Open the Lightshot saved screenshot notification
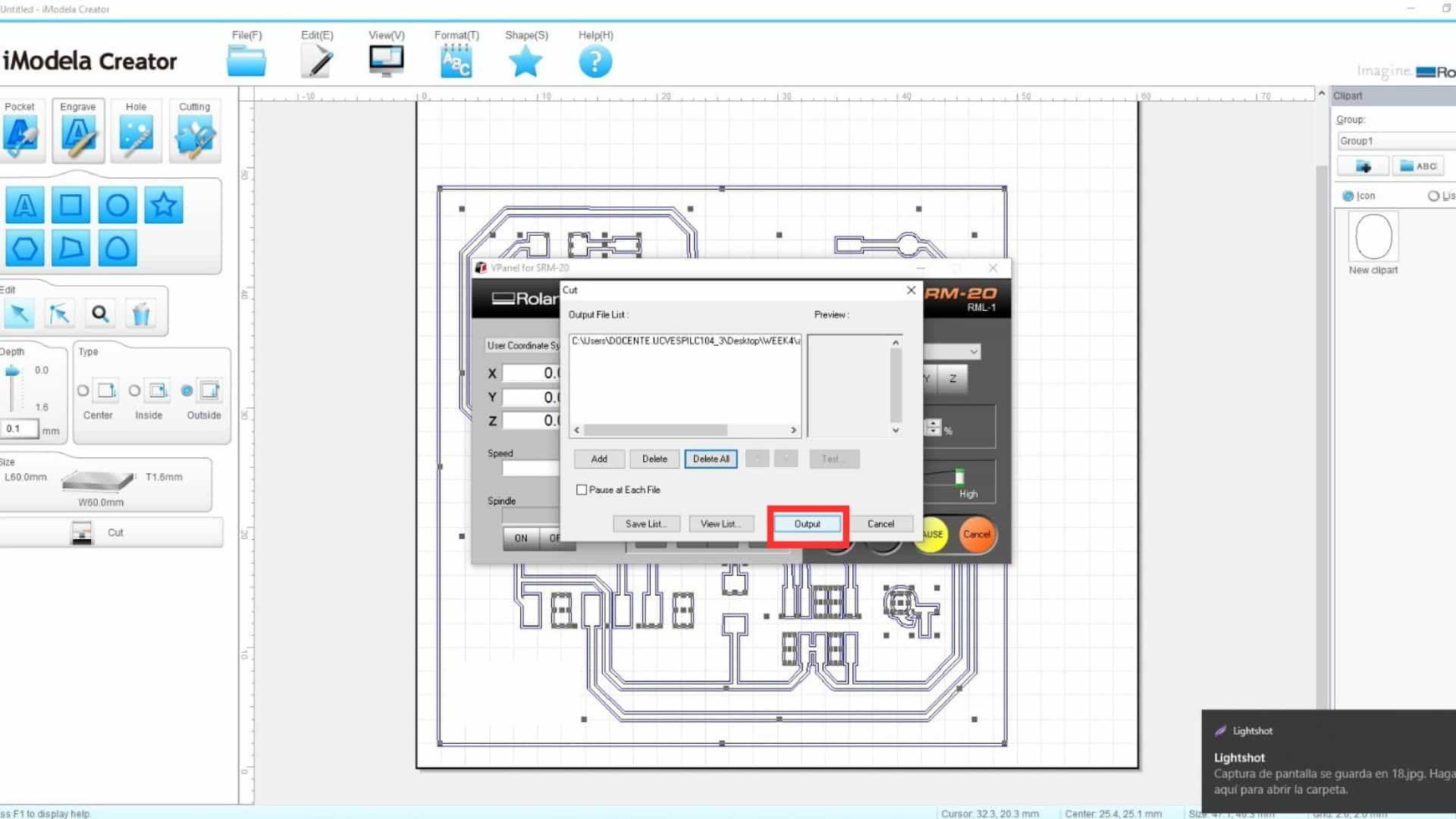Viewport: 1456px width, 819px height. 1329,761
